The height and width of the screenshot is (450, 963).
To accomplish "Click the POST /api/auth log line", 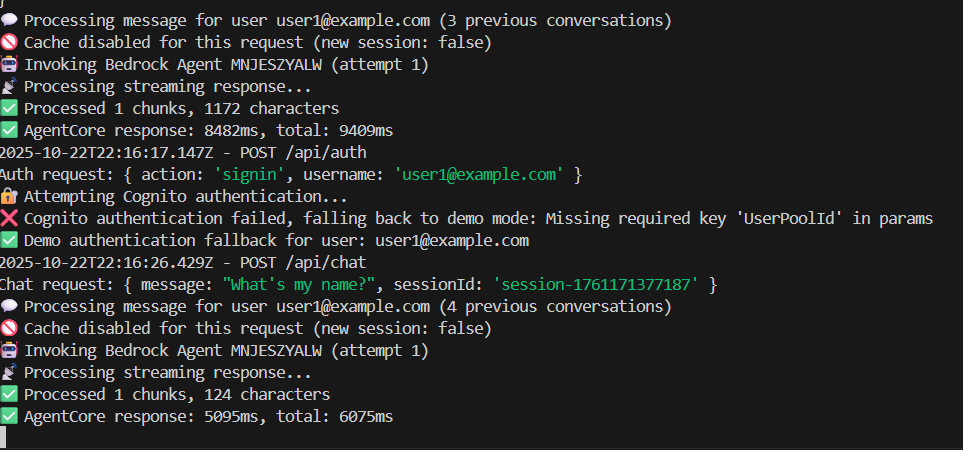I will (x=183, y=153).
